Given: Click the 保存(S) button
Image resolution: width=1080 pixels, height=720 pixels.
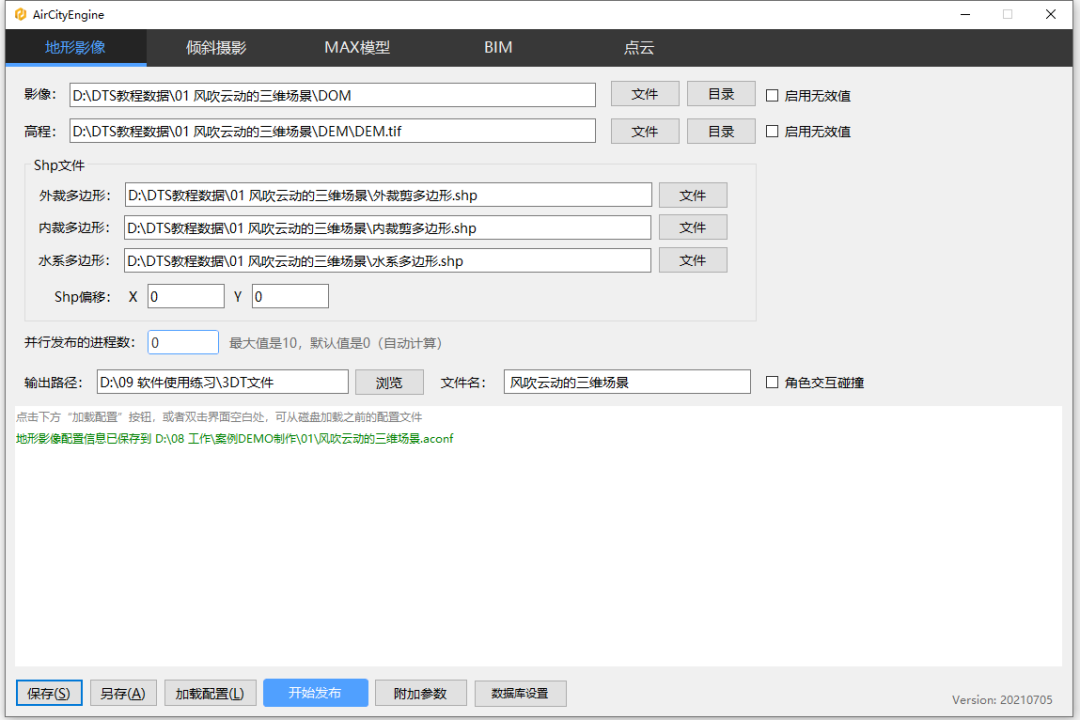Looking at the screenshot, I should point(49,693).
